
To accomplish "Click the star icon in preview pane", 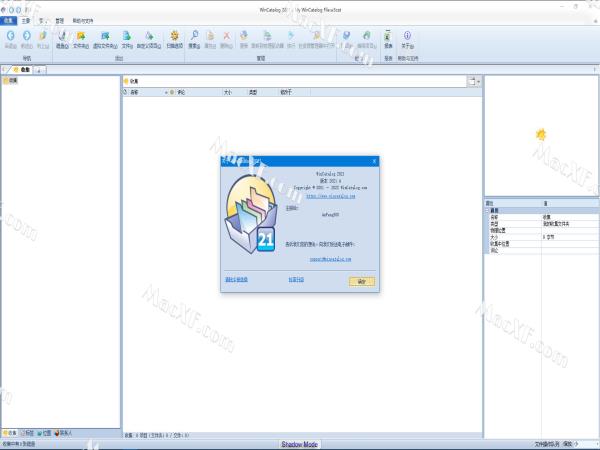I will pyautogui.click(x=541, y=135).
